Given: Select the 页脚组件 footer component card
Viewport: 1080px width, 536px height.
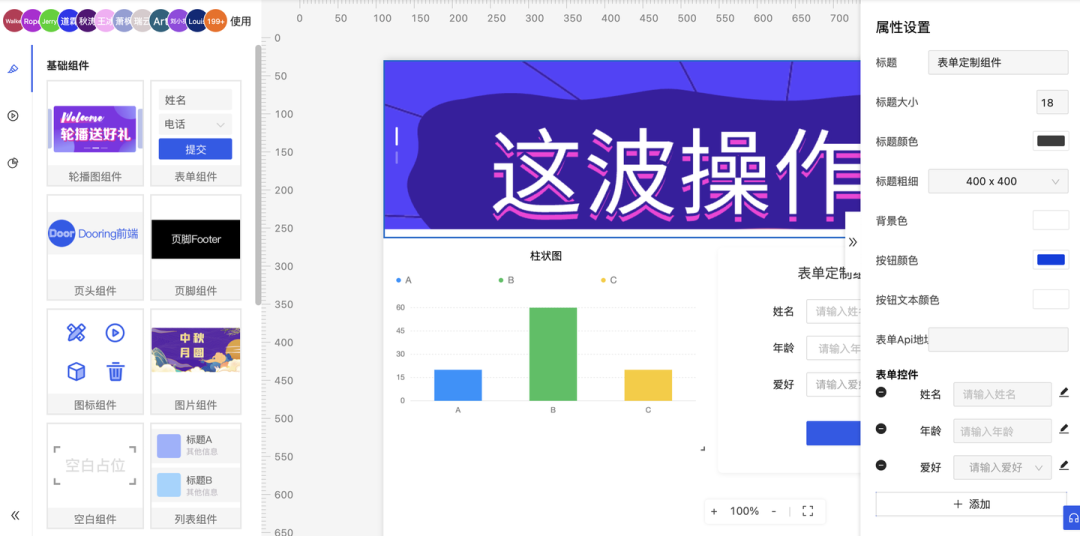Looking at the screenshot, I should [196, 247].
